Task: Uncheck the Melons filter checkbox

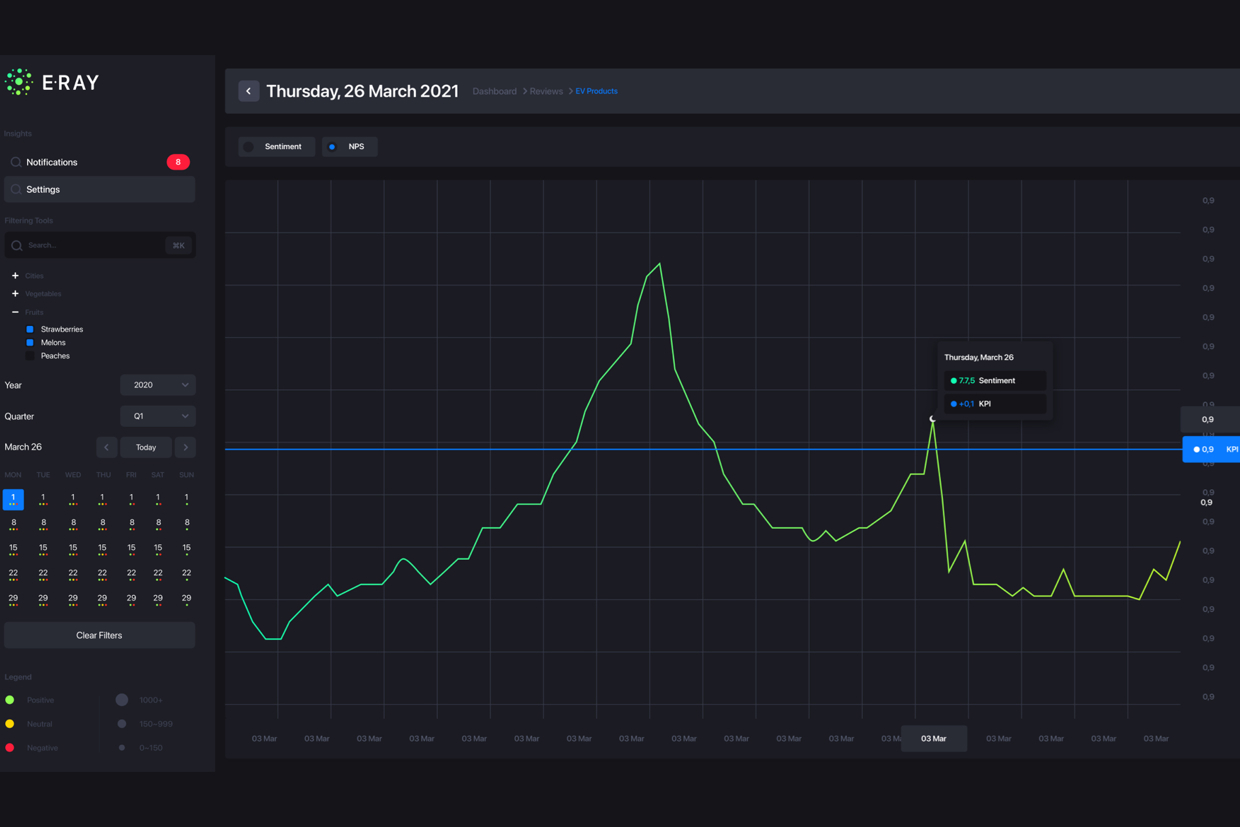Action: pos(30,342)
